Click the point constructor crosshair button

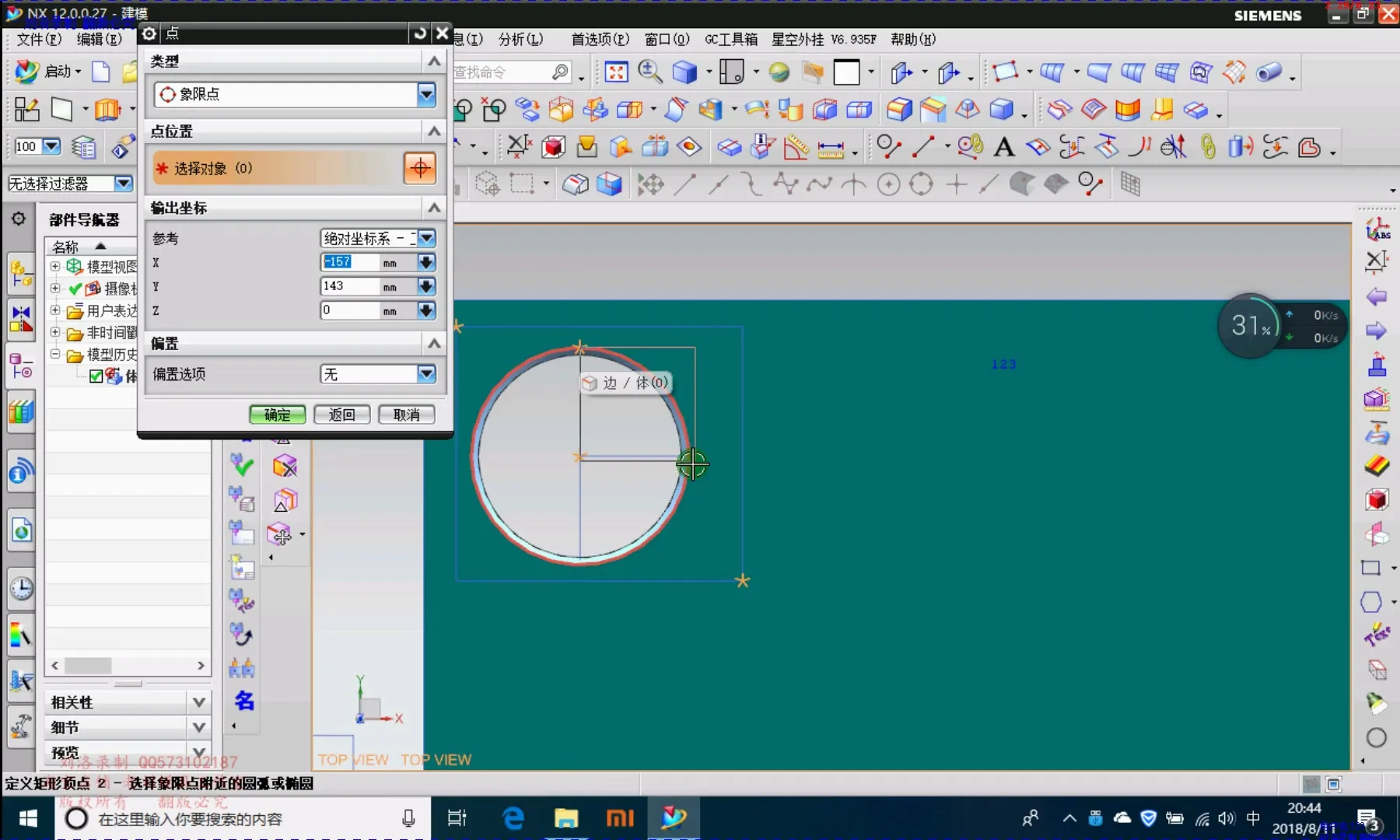pyautogui.click(x=420, y=168)
